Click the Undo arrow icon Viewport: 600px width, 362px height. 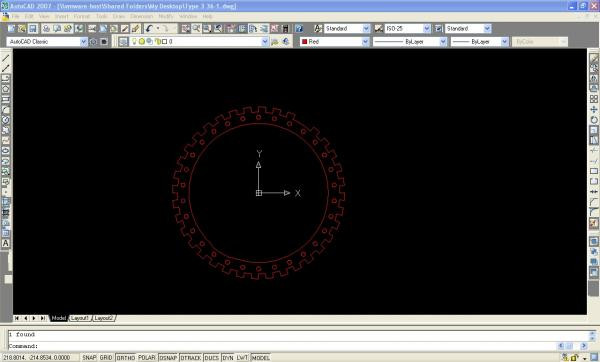(149, 29)
